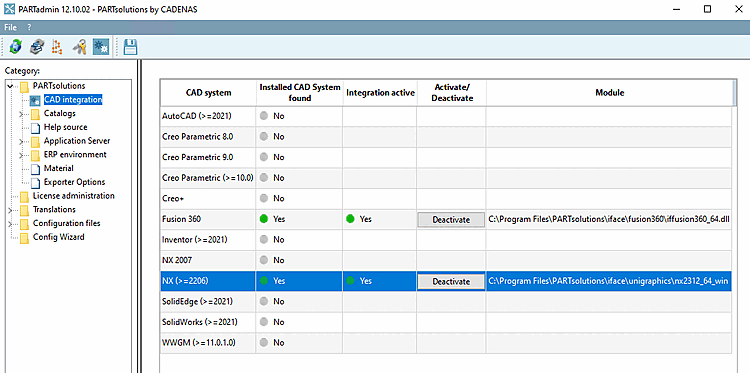Select the Fusion 360 row name
The width and height of the screenshot is (750, 373).
click(182, 219)
